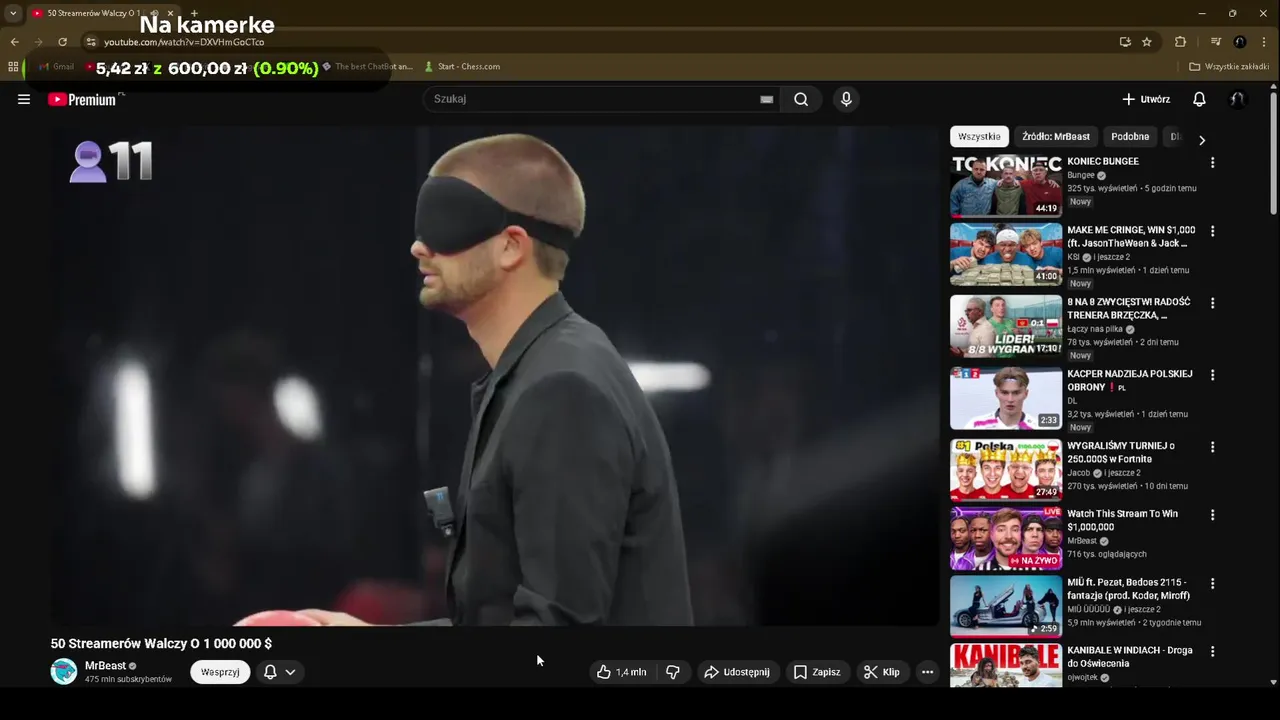The width and height of the screenshot is (1280, 720).
Task: Open Gmail bookmark
Action: [56, 67]
